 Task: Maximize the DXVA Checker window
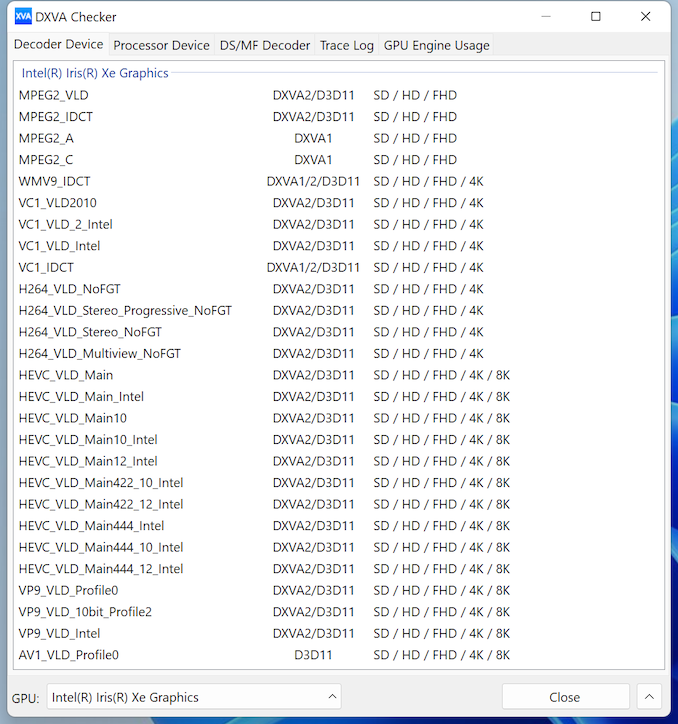596,17
